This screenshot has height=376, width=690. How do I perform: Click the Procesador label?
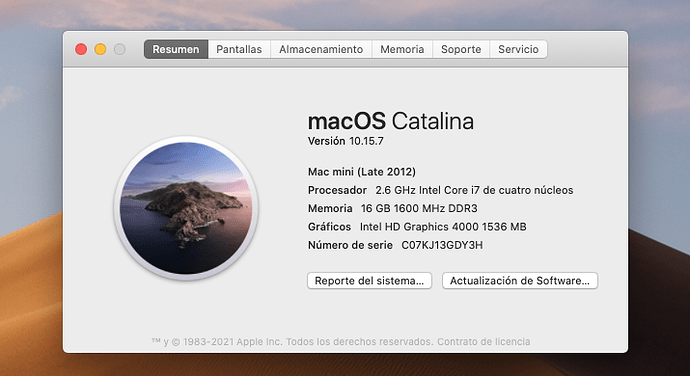coord(337,190)
